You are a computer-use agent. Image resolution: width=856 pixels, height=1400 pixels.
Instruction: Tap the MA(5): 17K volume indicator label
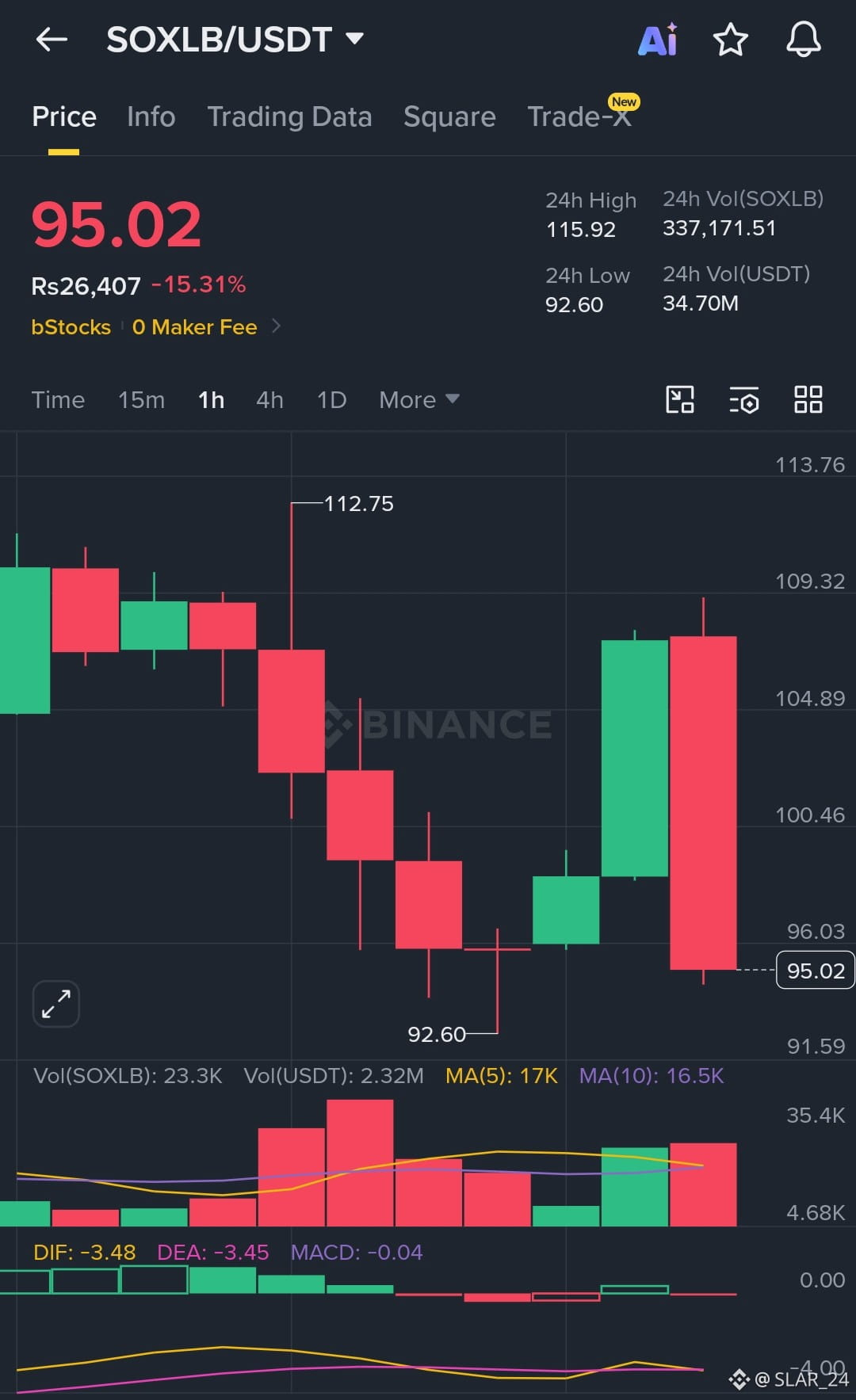pyautogui.click(x=502, y=1076)
